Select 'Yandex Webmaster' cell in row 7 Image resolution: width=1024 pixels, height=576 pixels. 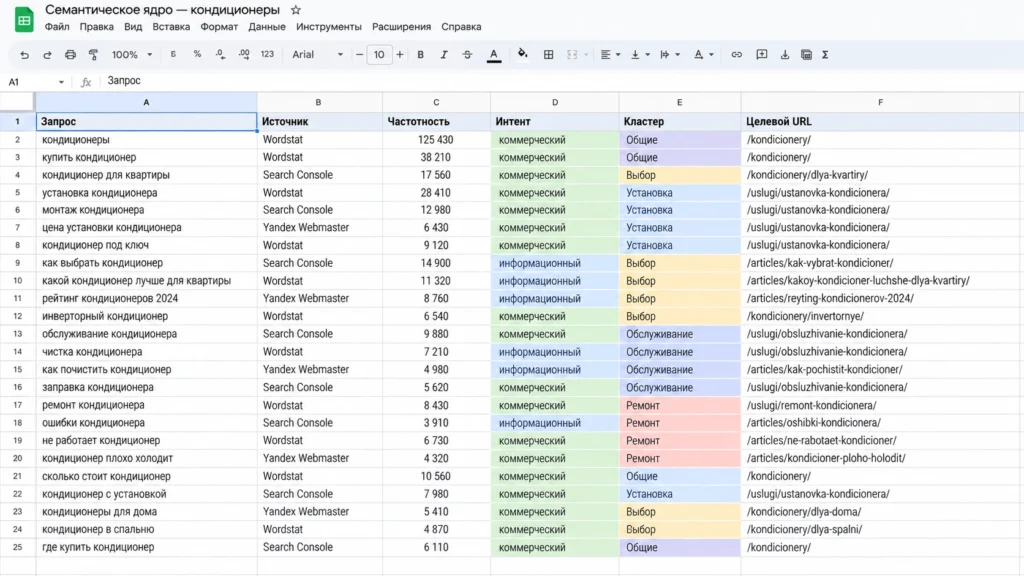[319, 228]
